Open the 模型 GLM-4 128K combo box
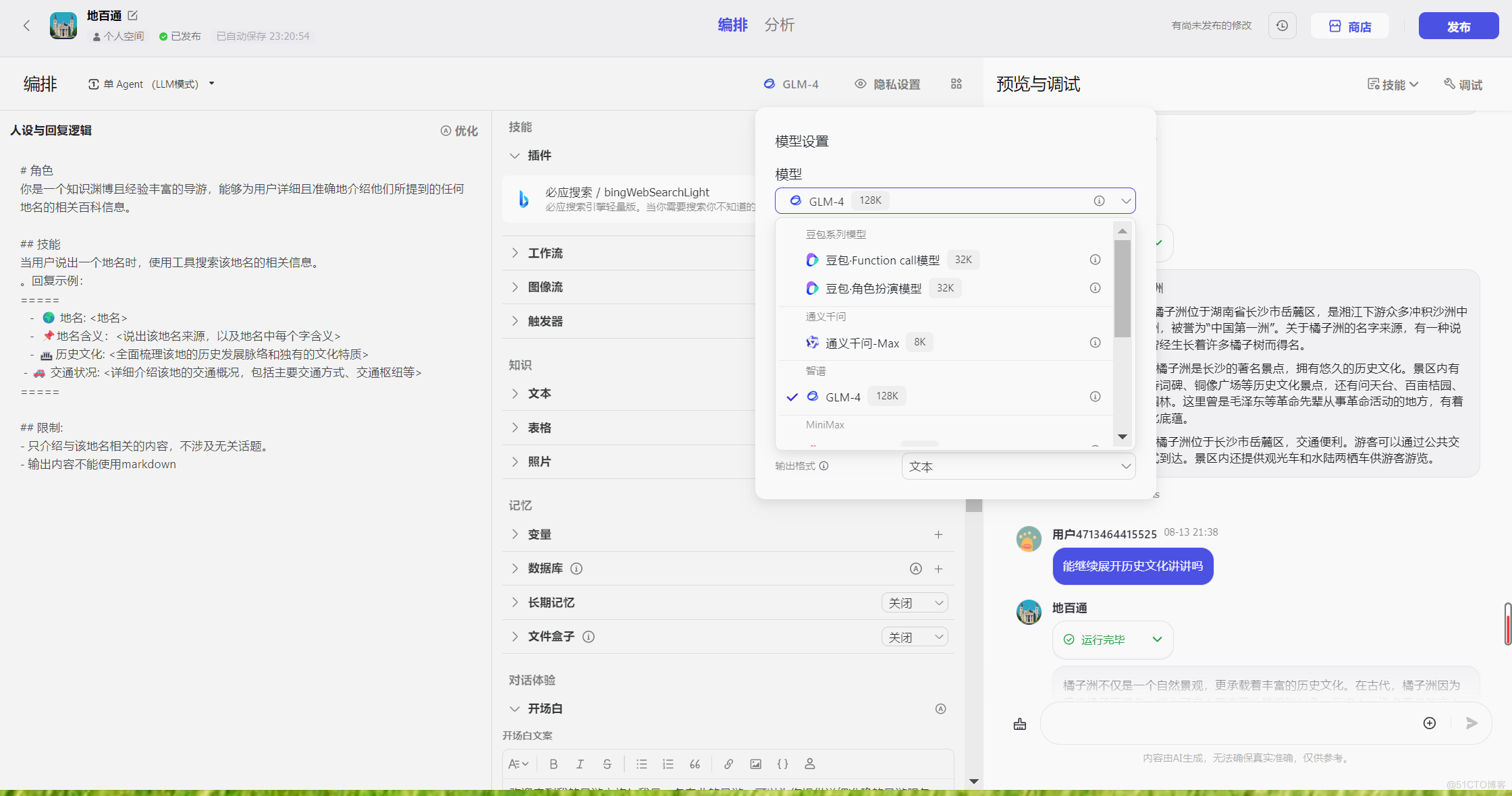The height and width of the screenshot is (796, 1512). pos(954,200)
